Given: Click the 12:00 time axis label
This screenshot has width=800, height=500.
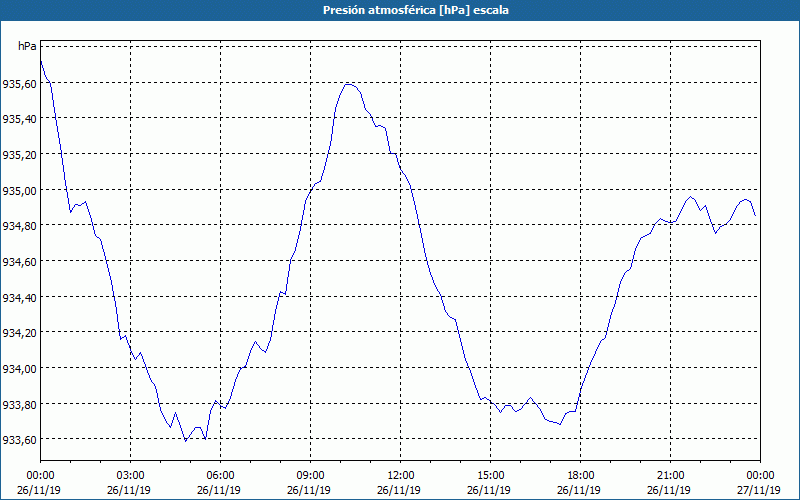Looking at the screenshot, I should tap(401, 476).
